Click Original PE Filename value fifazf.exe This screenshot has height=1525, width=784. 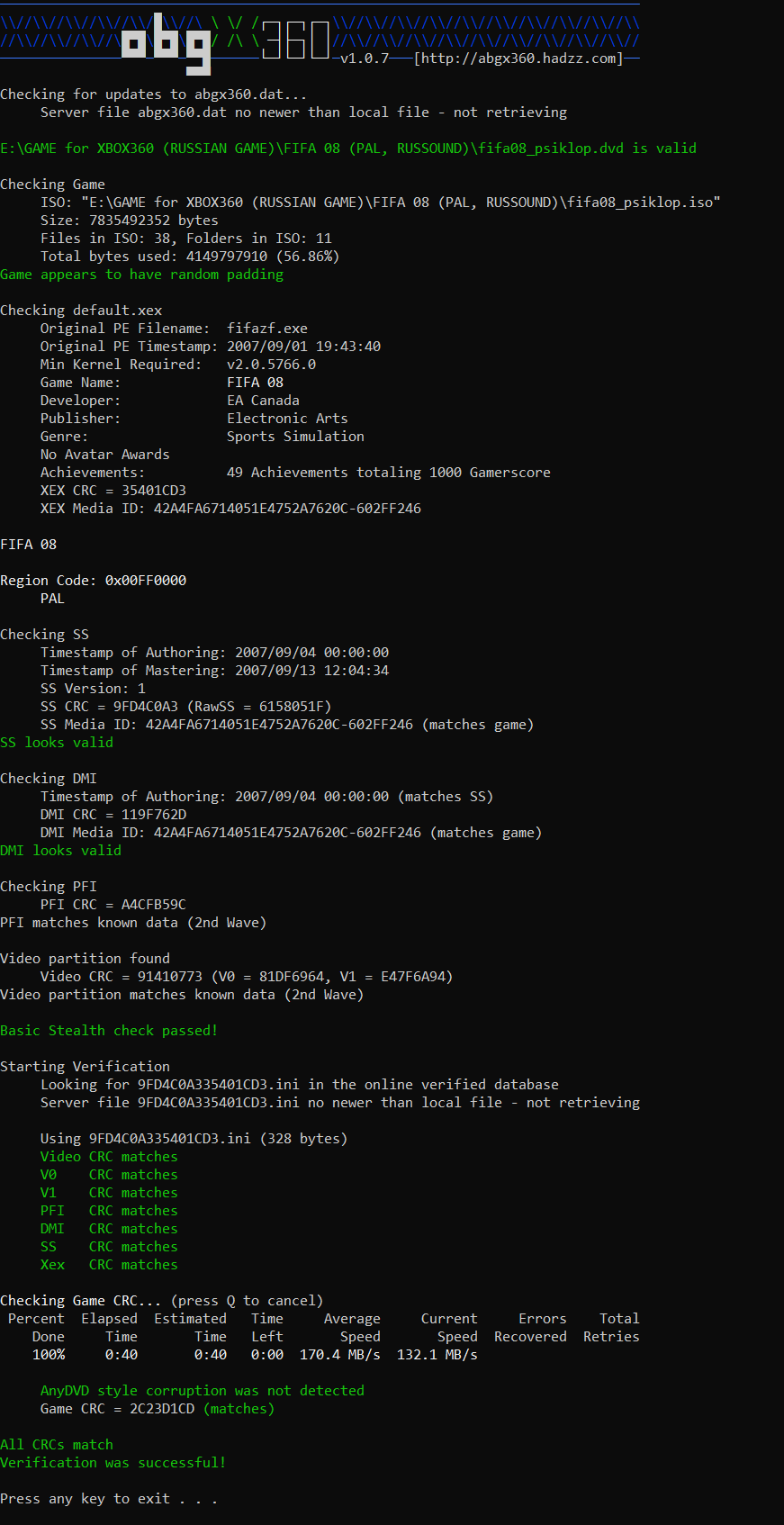(267, 329)
